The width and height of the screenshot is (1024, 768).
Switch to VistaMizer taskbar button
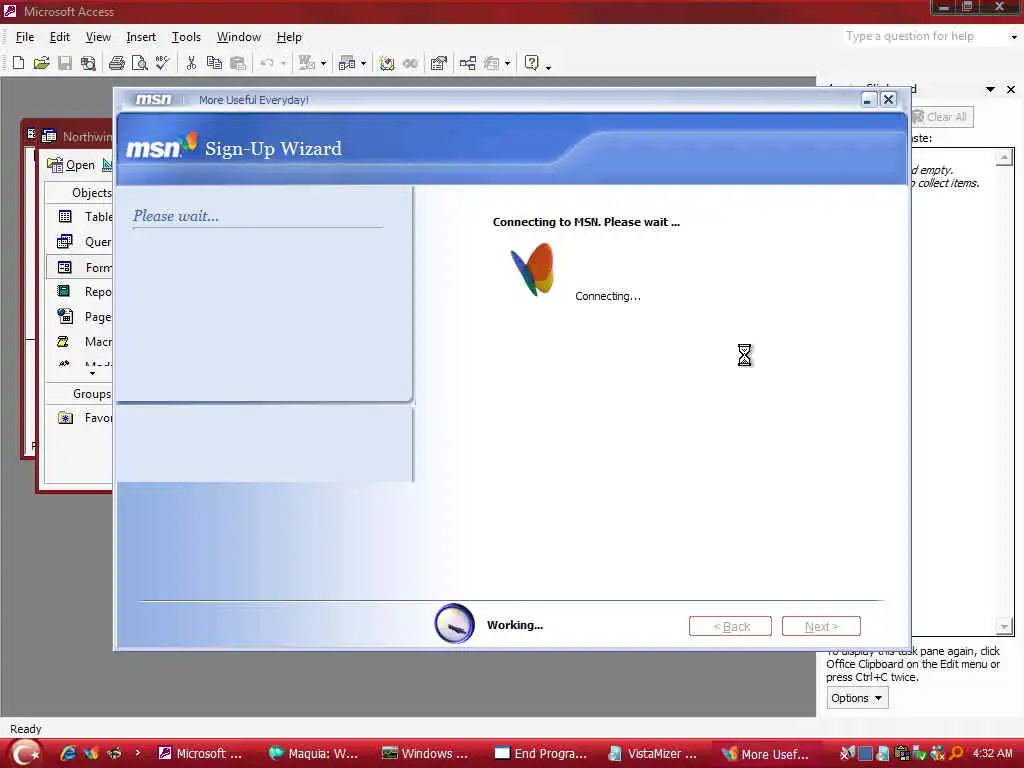pos(654,754)
